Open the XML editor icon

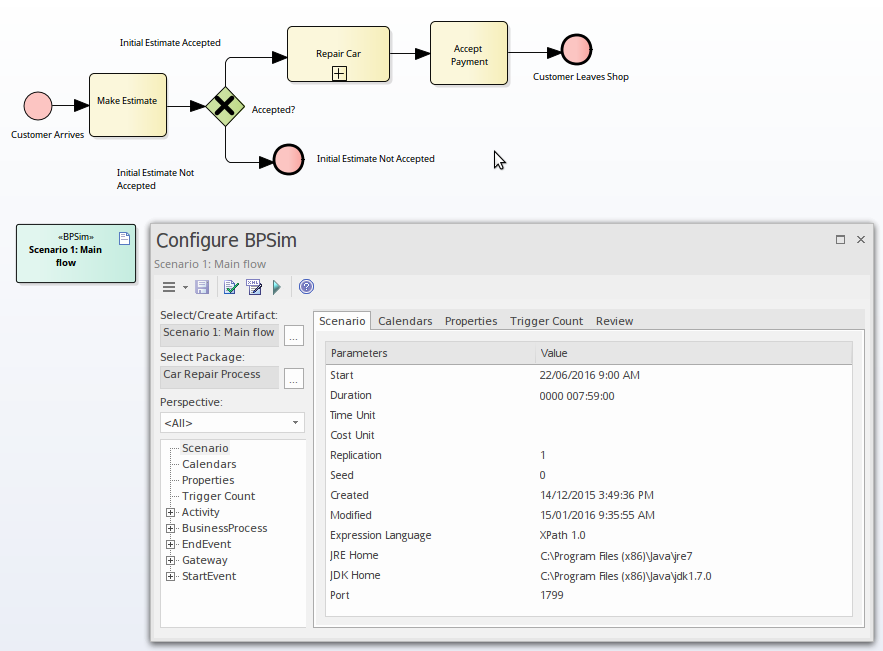click(254, 287)
